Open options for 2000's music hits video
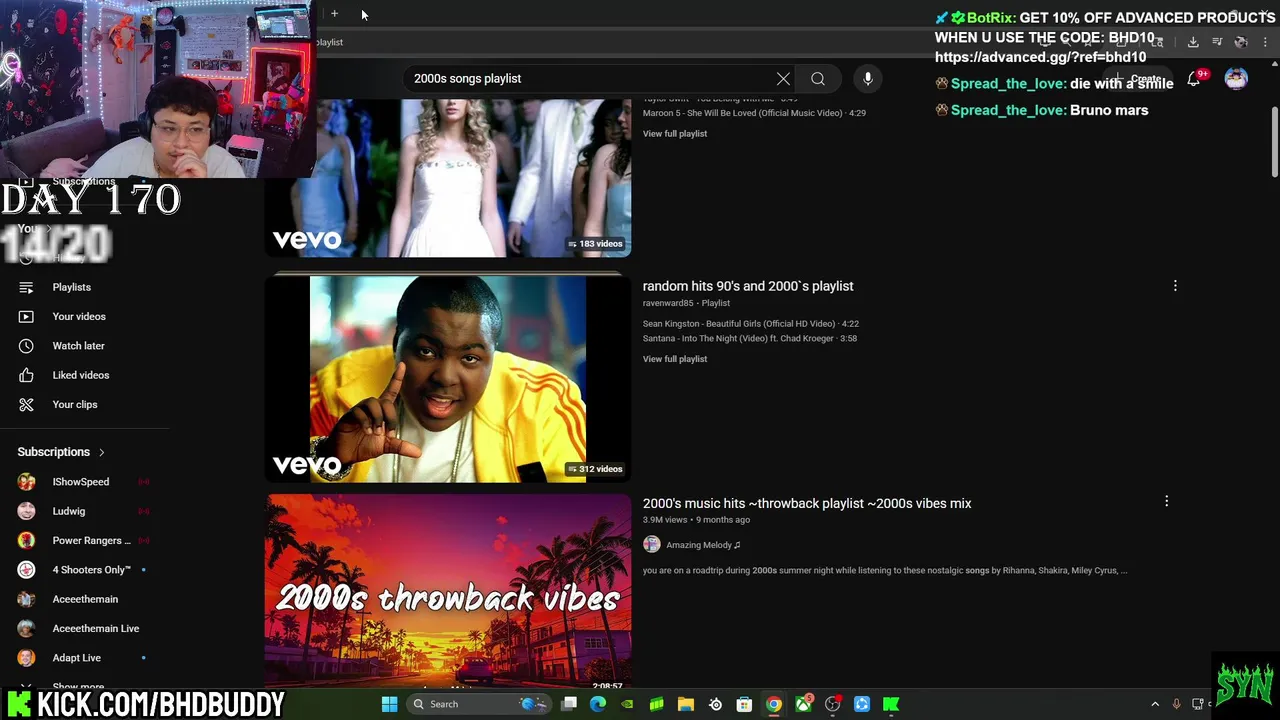The height and width of the screenshot is (720, 1280). tap(1166, 501)
